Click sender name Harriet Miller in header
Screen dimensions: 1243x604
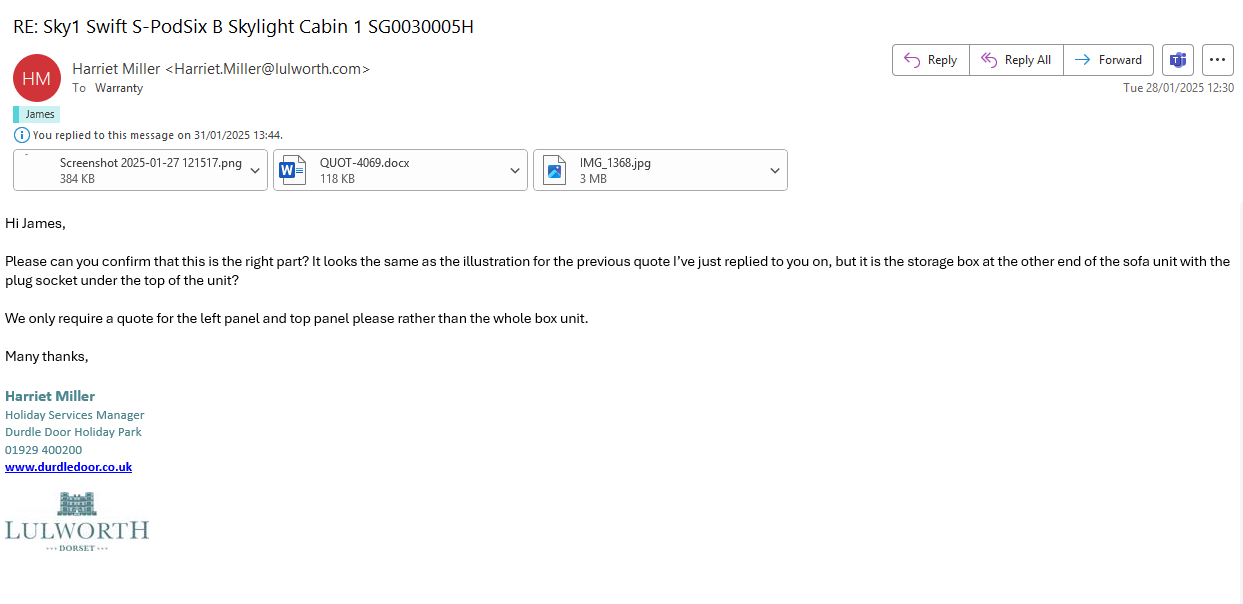point(116,69)
